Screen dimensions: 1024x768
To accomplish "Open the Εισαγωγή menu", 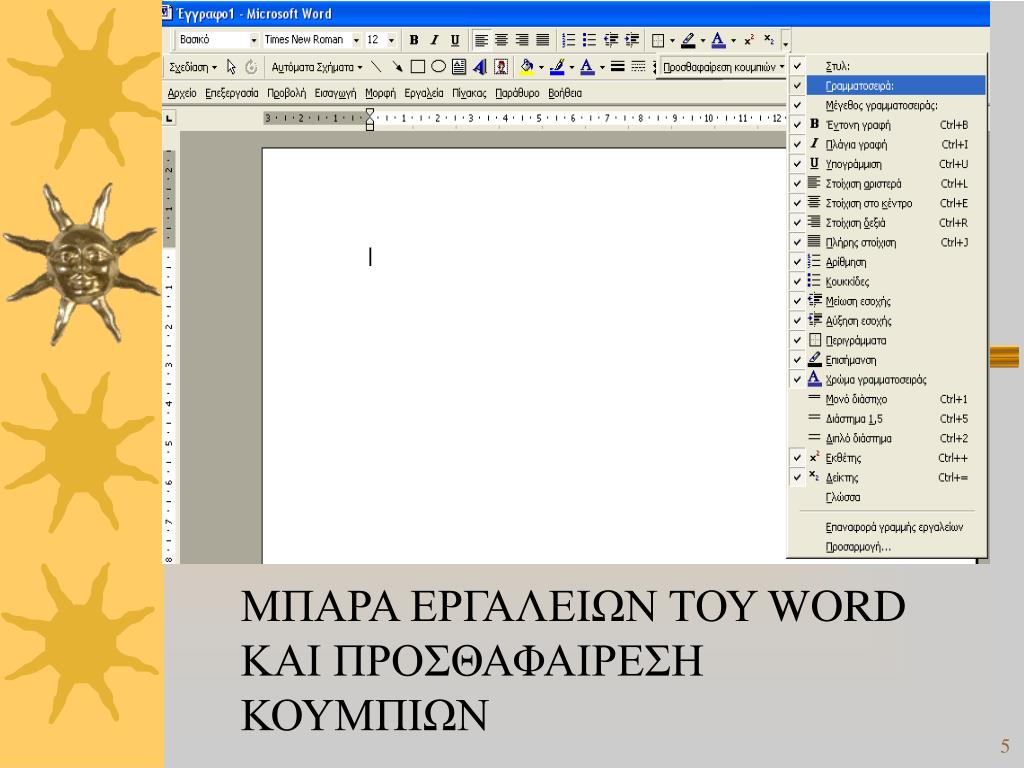I will click(x=336, y=93).
